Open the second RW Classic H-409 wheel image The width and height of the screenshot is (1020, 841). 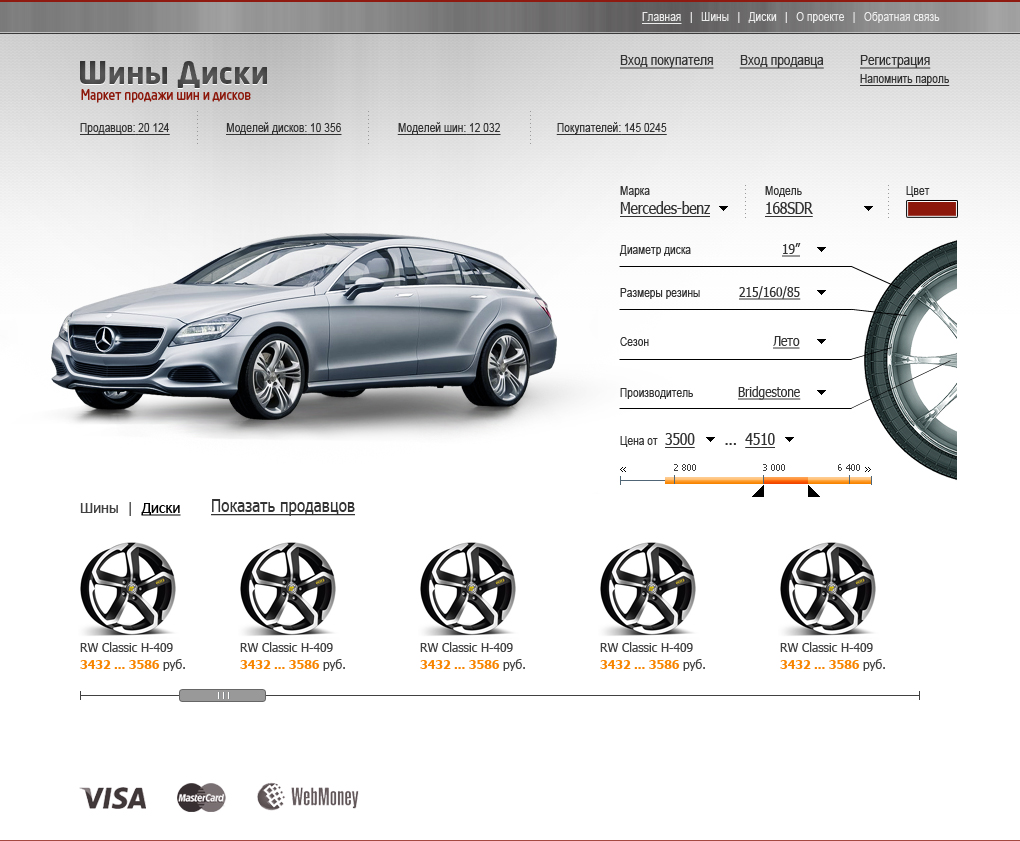pos(288,589)
